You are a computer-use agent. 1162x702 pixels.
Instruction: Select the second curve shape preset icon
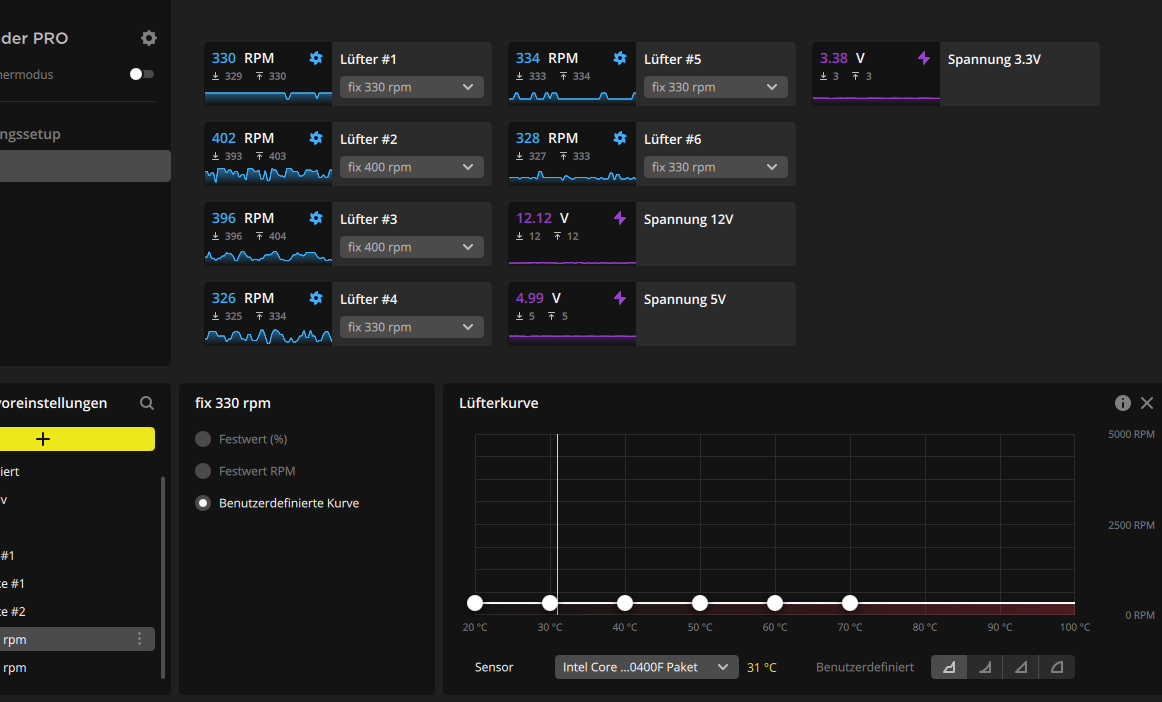(x=985, y=667)
